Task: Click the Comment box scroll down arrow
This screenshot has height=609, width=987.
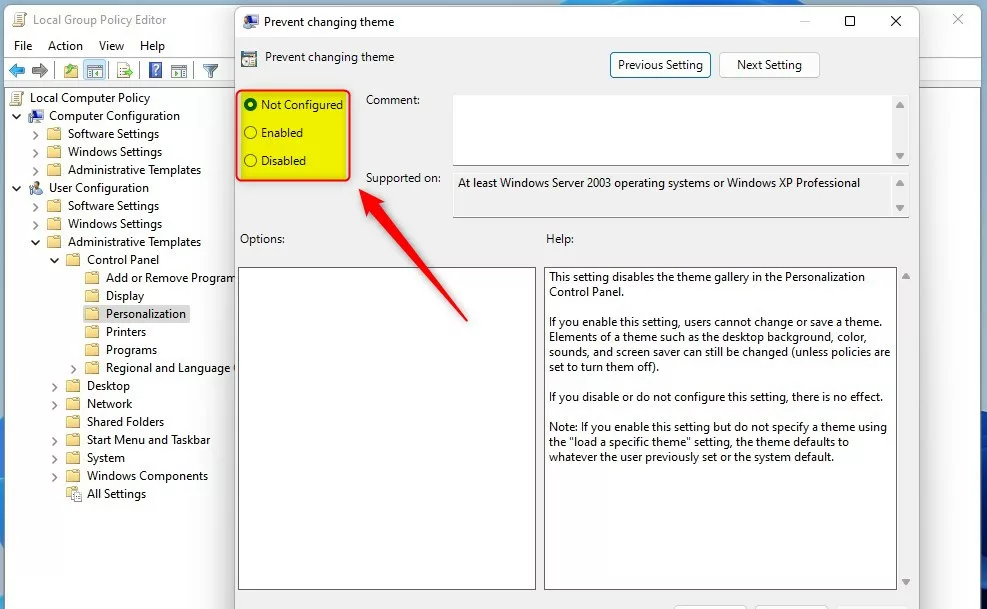Action: [x=900, y=156]
